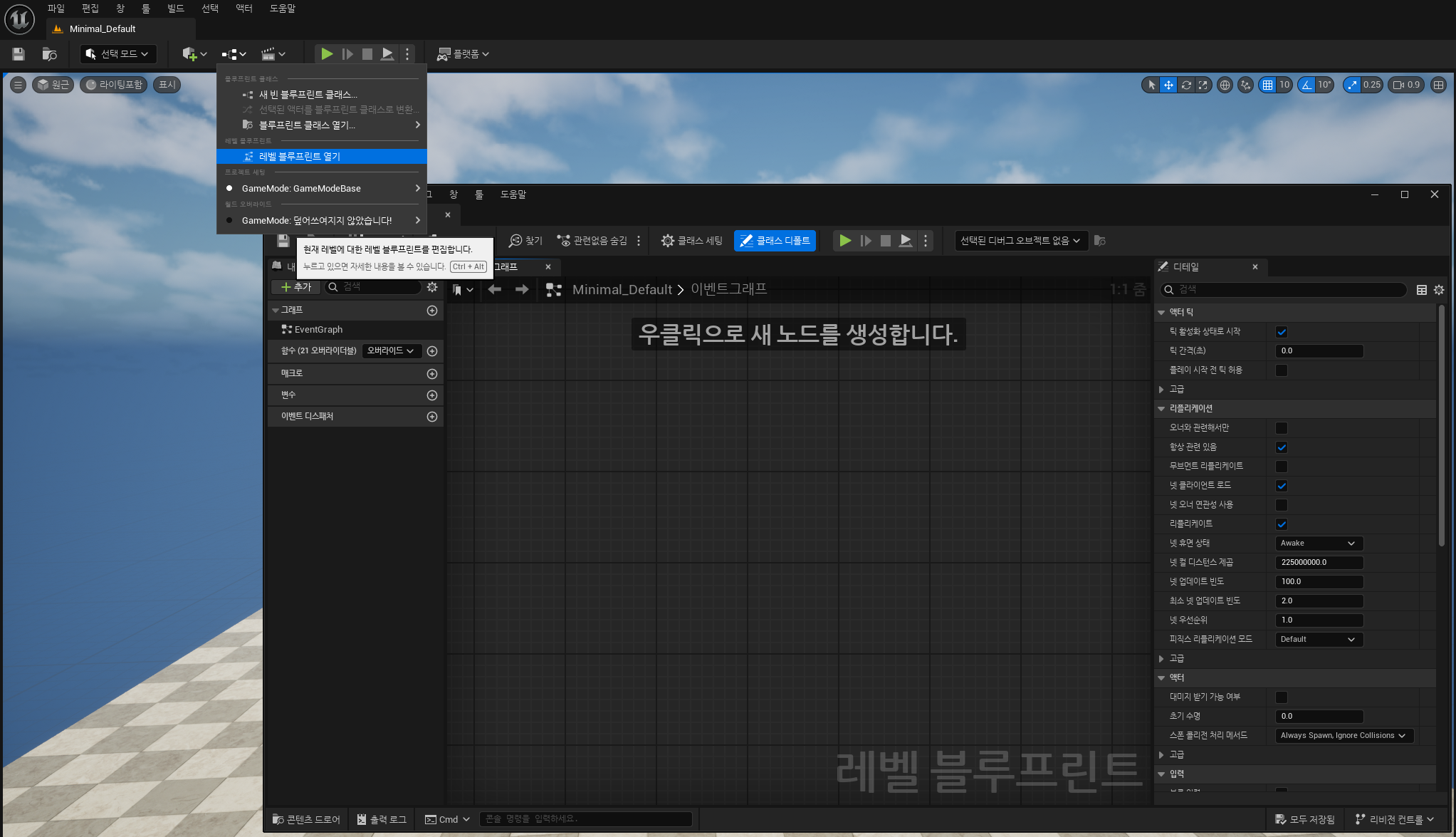Click 모두 저장됨 in status bar
The width and height of the screenshot is (1456, 837).
pos(1305,819)
